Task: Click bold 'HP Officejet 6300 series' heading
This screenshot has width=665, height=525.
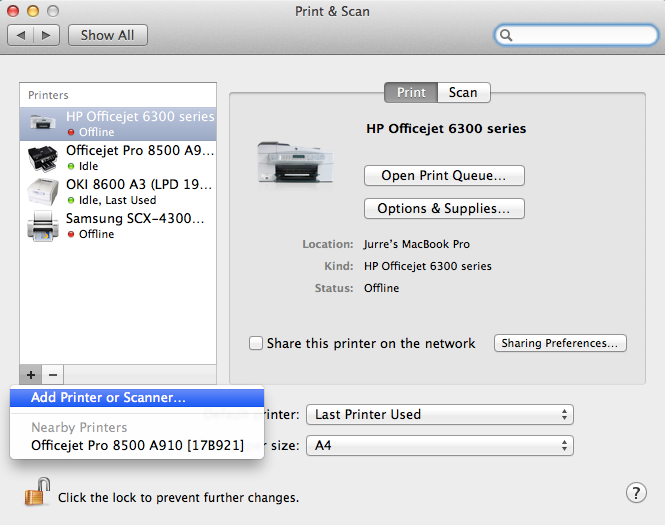Action: [x=446, y=128]
